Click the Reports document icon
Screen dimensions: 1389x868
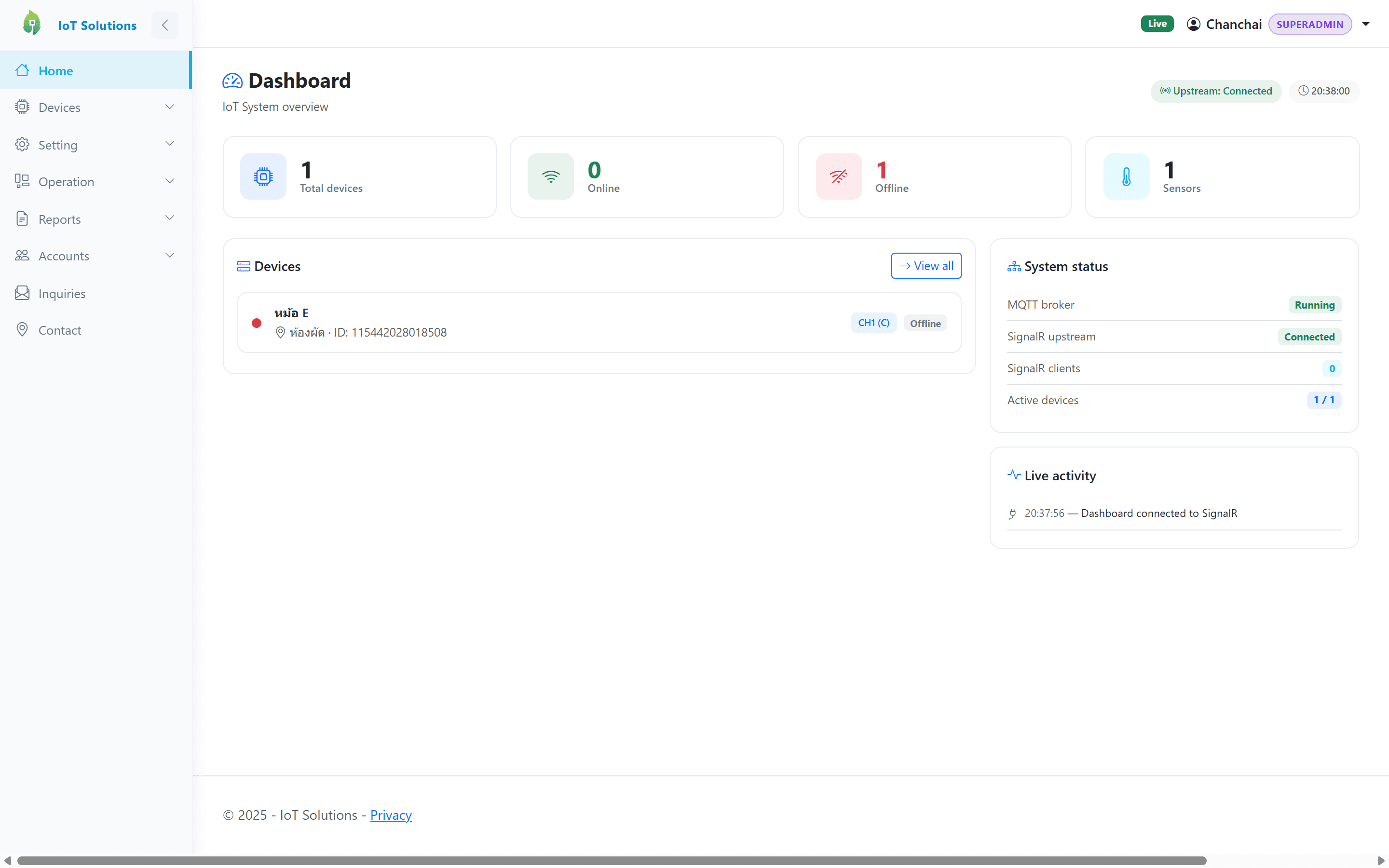(22, 219)
